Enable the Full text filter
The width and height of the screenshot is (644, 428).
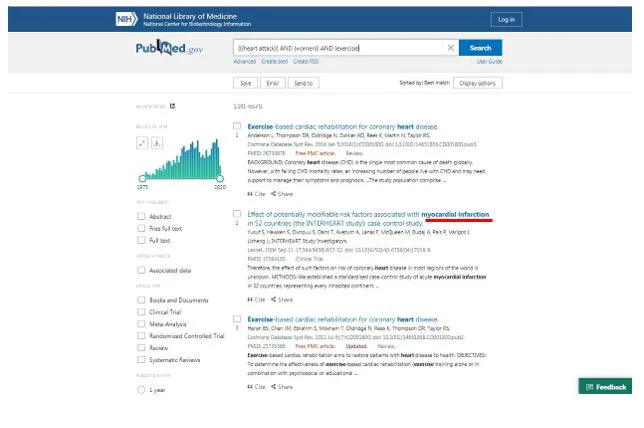pyautogui.click(x=141, y=240)
